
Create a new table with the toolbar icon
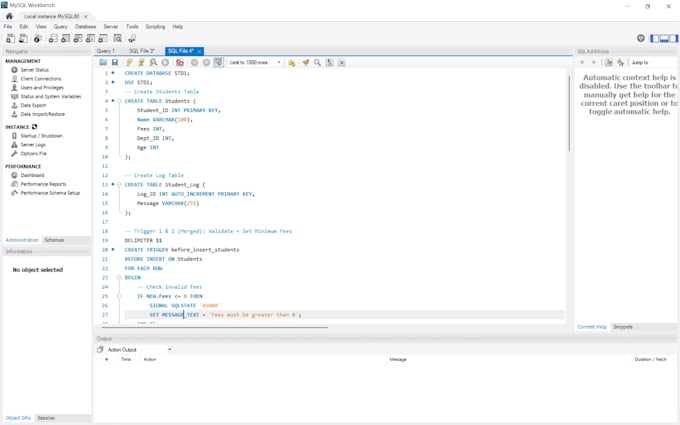pyautogui.click(x=65, y=39)
